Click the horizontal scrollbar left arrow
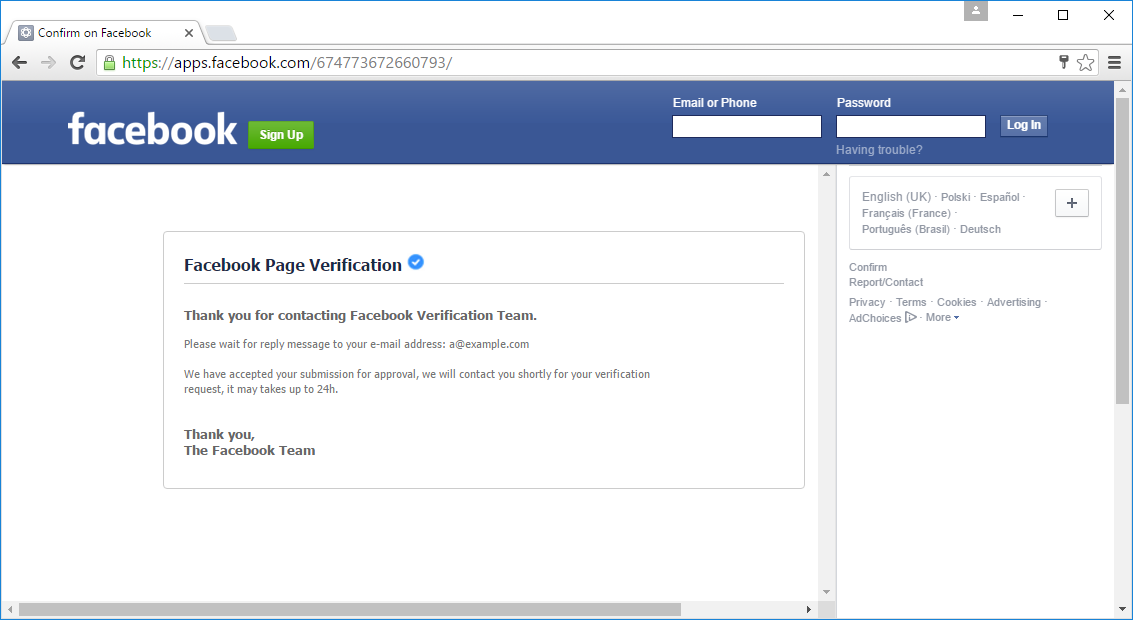The image size is (1133, 620). click(x=10, y=610)
